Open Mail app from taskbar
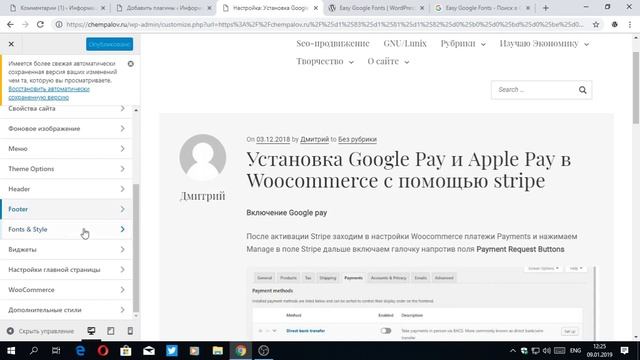Screen dimensions: 640x360 tap(149, 351)
